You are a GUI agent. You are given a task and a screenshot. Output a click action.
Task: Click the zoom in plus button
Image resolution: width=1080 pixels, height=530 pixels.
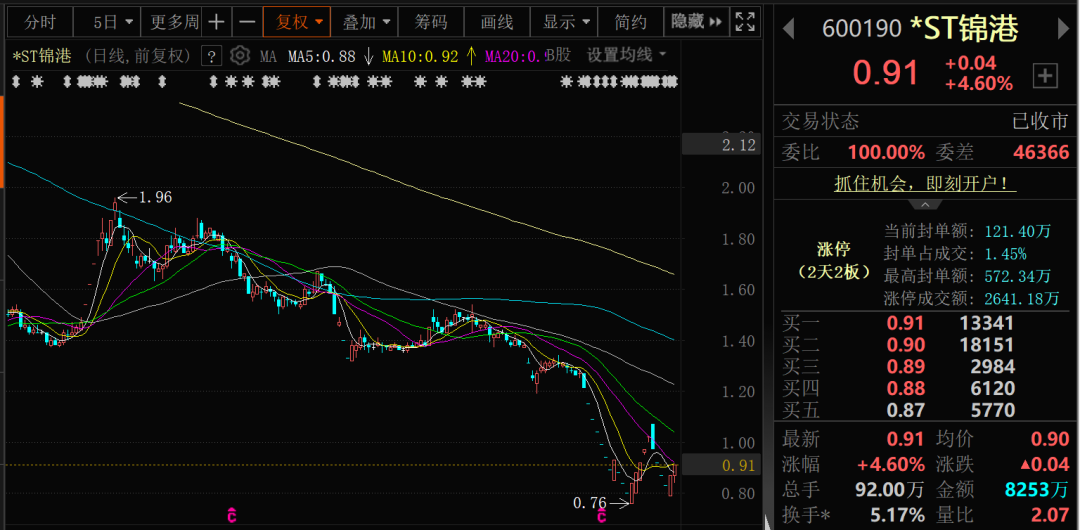pyautogui.click(x=217, y=21)
